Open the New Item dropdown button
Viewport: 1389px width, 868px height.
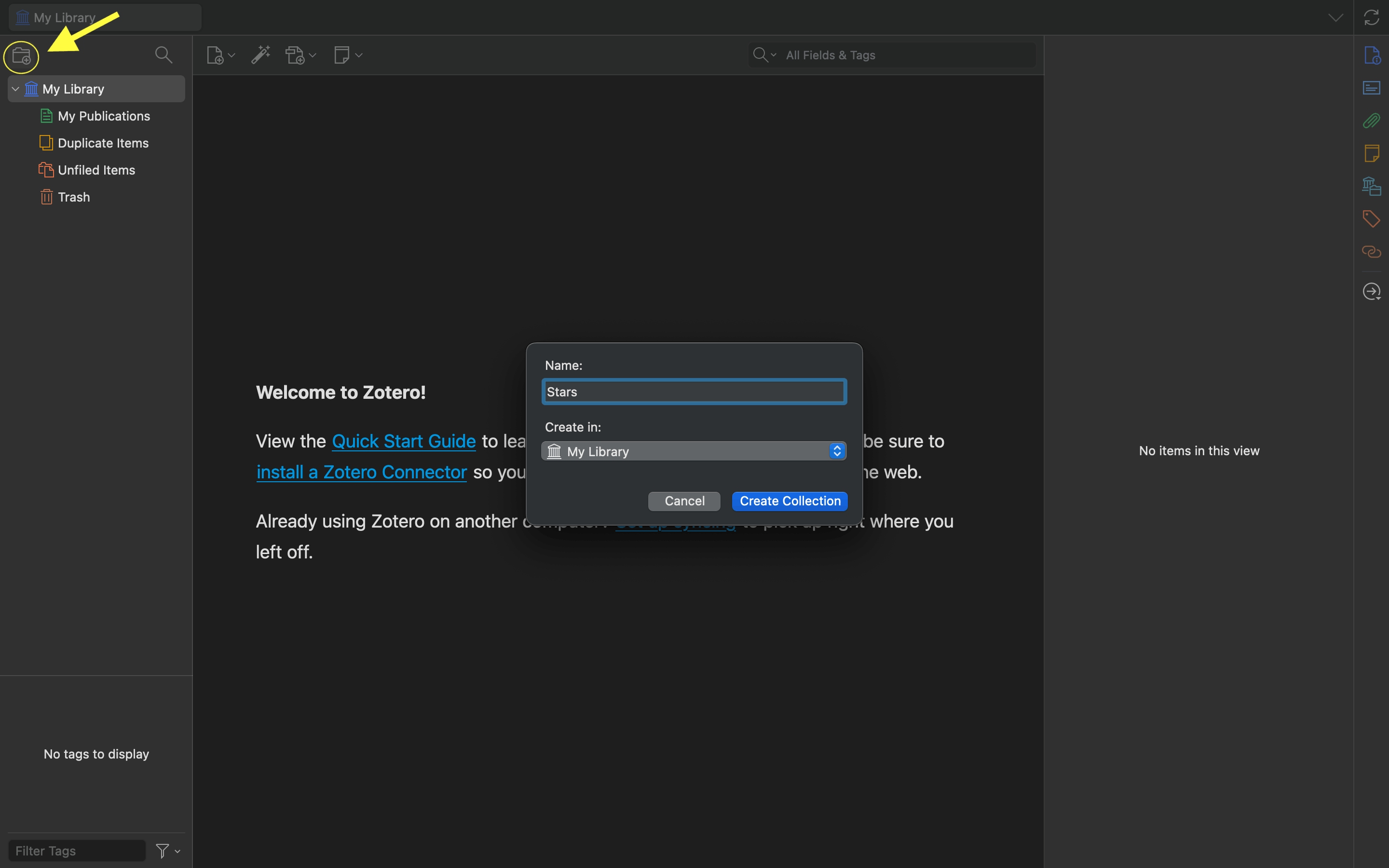220,55
